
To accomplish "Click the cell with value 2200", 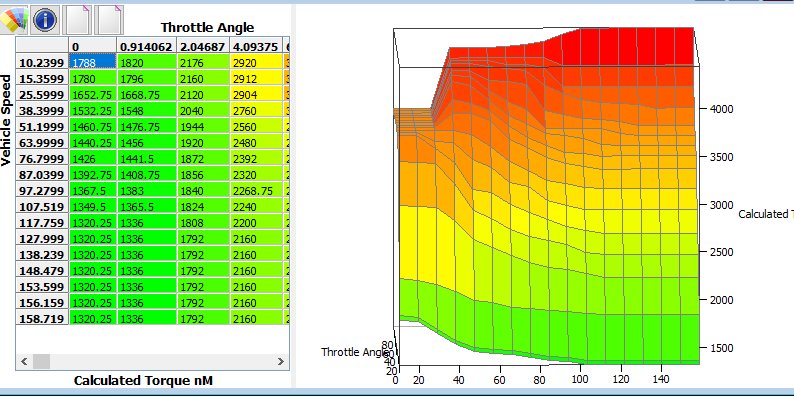I will (x=256, y=223).
